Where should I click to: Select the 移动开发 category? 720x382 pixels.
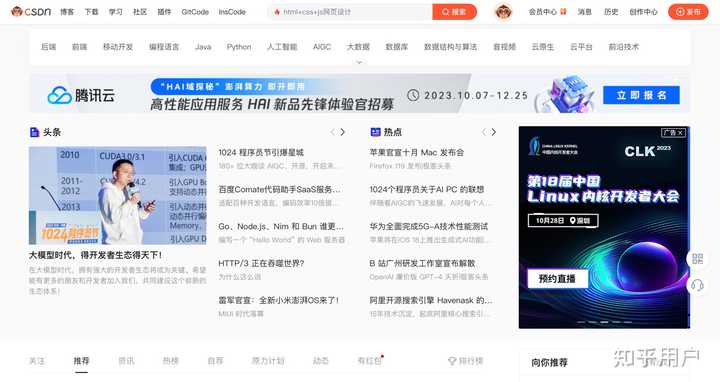pos(118,47)
